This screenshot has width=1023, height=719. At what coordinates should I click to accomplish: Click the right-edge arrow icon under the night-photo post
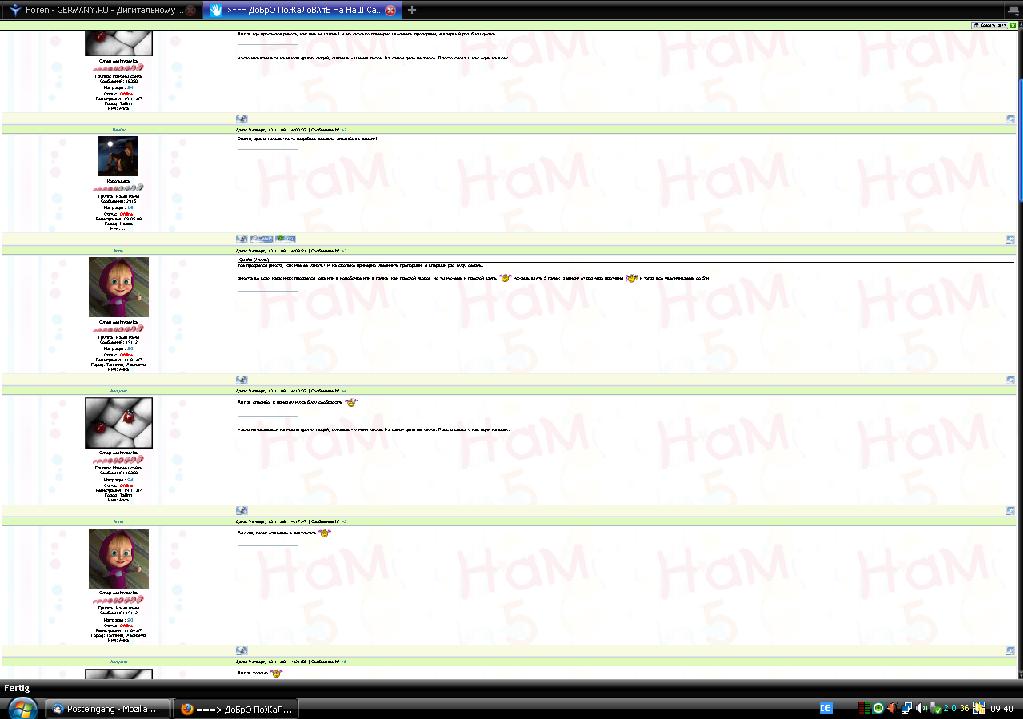pyautogui.click(x=1010, y=240)
